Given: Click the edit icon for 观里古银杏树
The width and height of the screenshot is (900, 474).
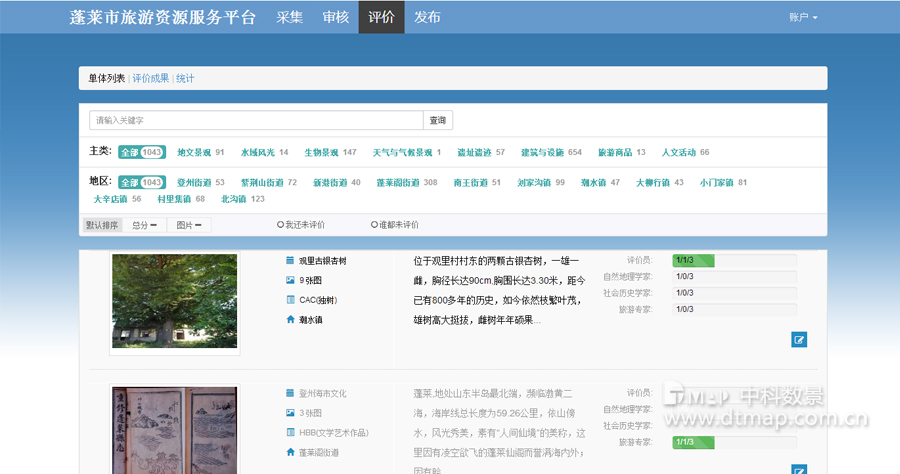Looking at the screenshot, I should pos(799,340).
